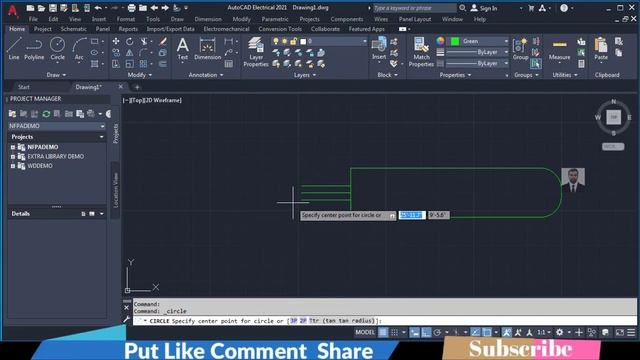640x360 pixels.
Task: Click the Sign In button
Action: tap(484, 8)
